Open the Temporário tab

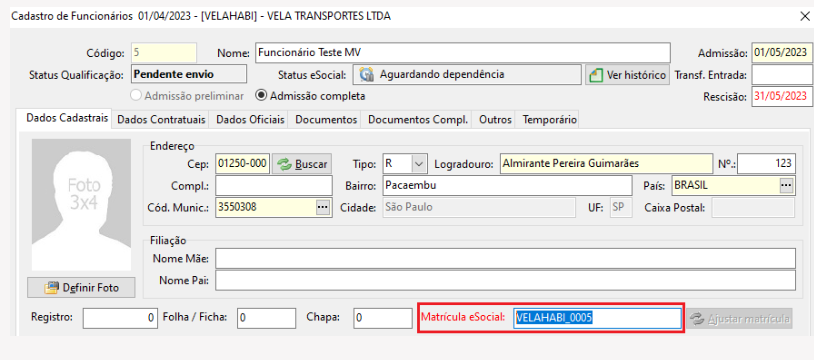[x=549, y=120]
